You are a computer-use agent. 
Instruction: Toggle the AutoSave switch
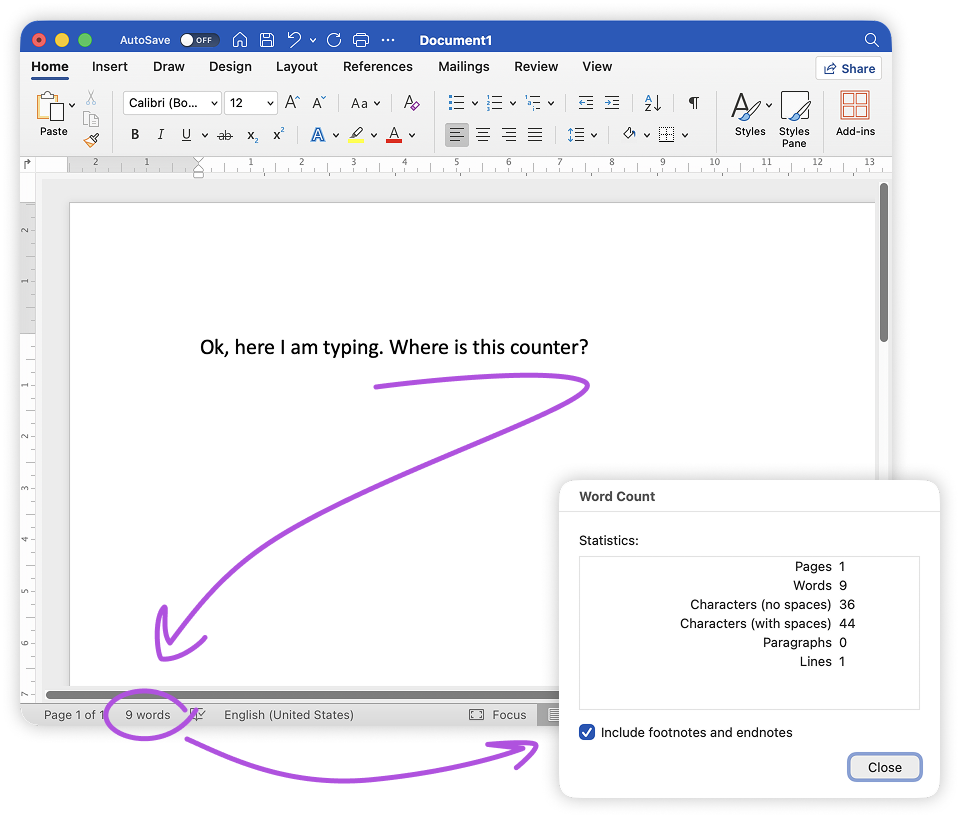[200, 40]
